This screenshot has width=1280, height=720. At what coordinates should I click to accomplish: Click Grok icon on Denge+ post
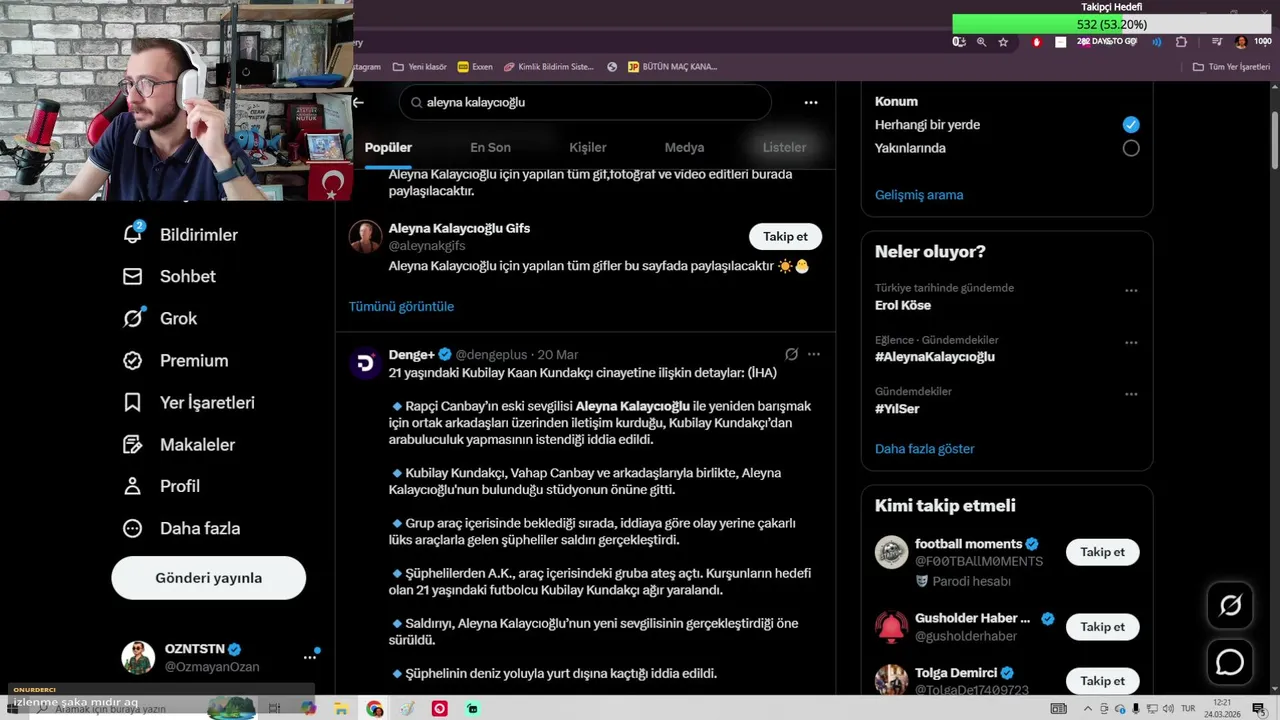coord(791,354)
